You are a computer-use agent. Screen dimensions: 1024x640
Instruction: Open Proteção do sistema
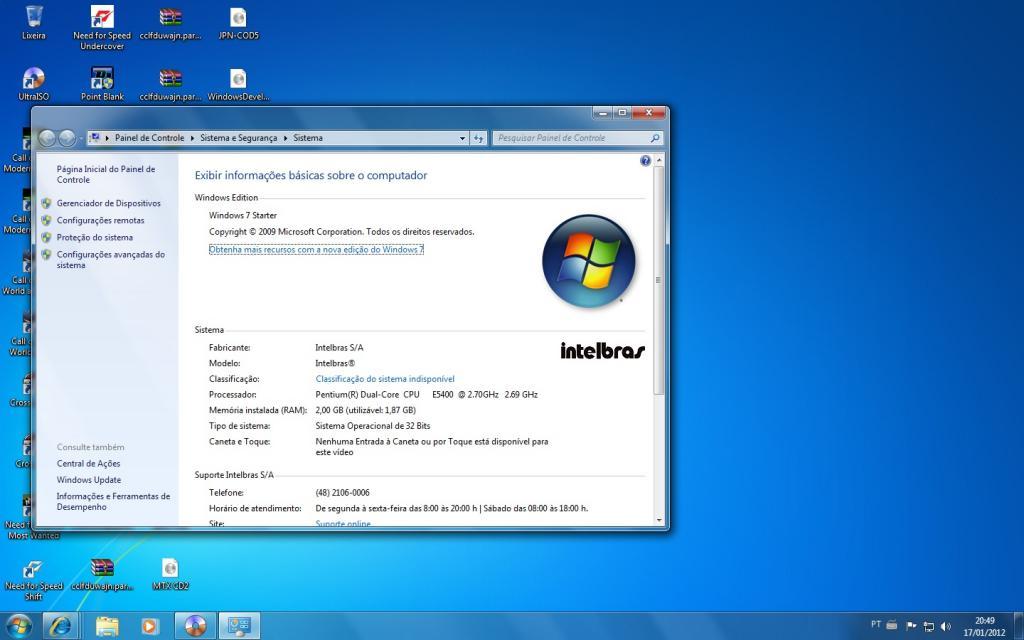click(95, 237)
